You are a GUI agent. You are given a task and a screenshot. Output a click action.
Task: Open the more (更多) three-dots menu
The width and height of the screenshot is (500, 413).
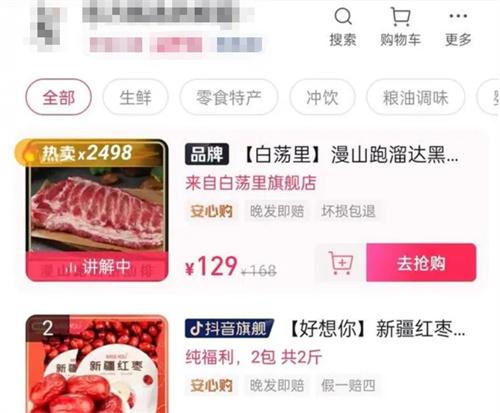click(x=458, y=16)
